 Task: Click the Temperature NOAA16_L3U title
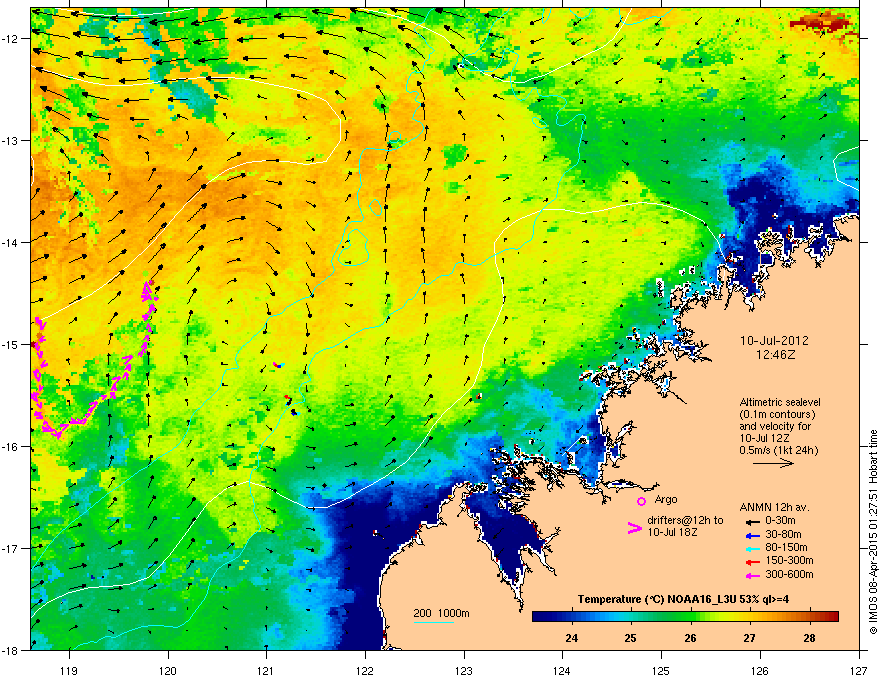click(x=683, y=599)
